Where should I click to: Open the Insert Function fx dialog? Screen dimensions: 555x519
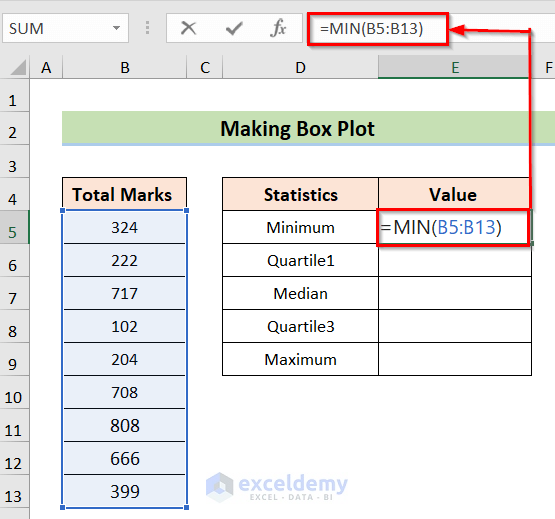[278, 28]
